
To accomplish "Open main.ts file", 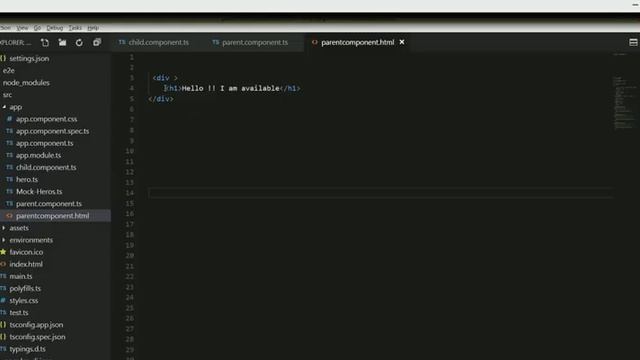I will (x=21, y=276).
